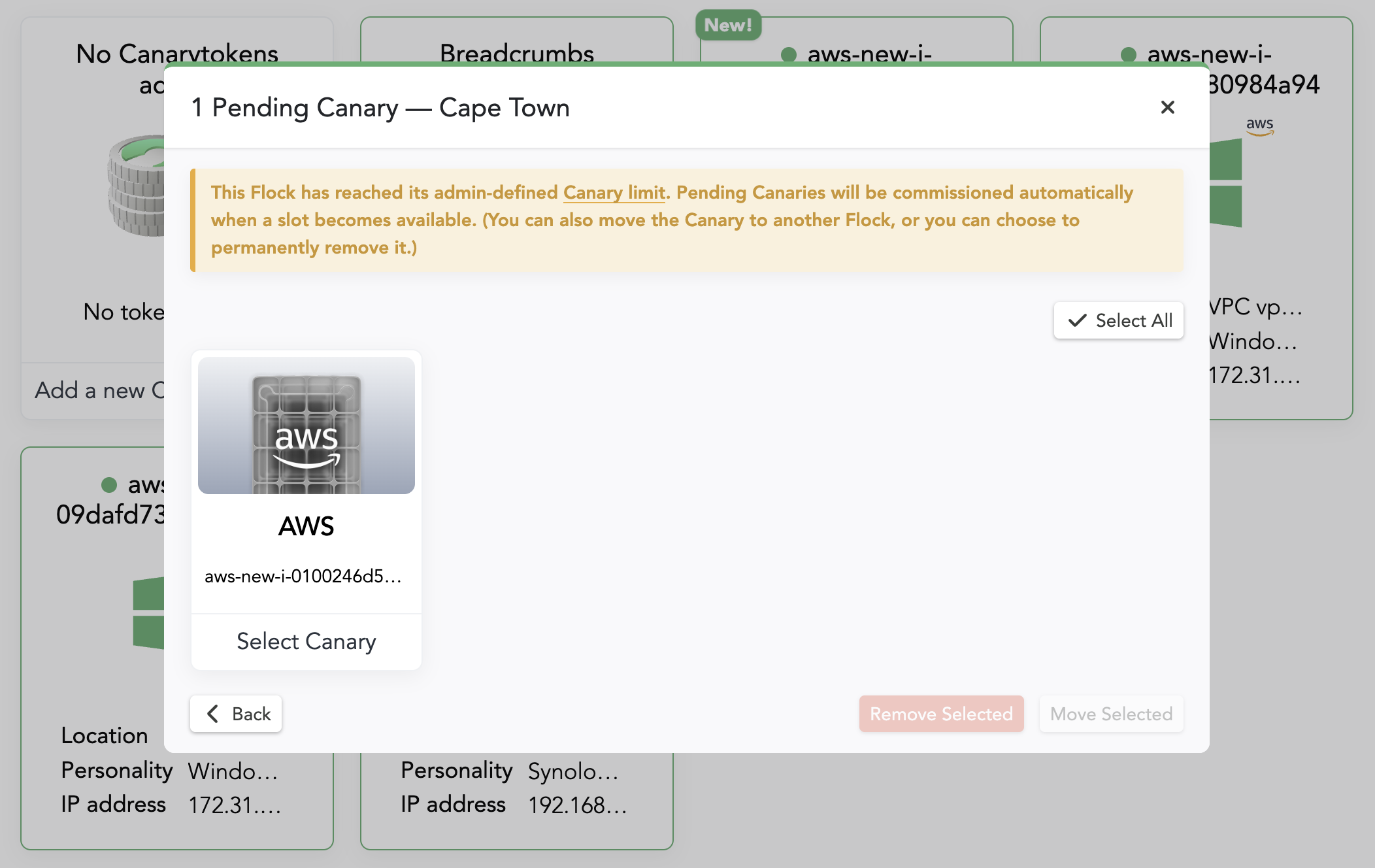Click the Select All button
Viewport: 1375px width, 868px height.
coord(1118,320)
